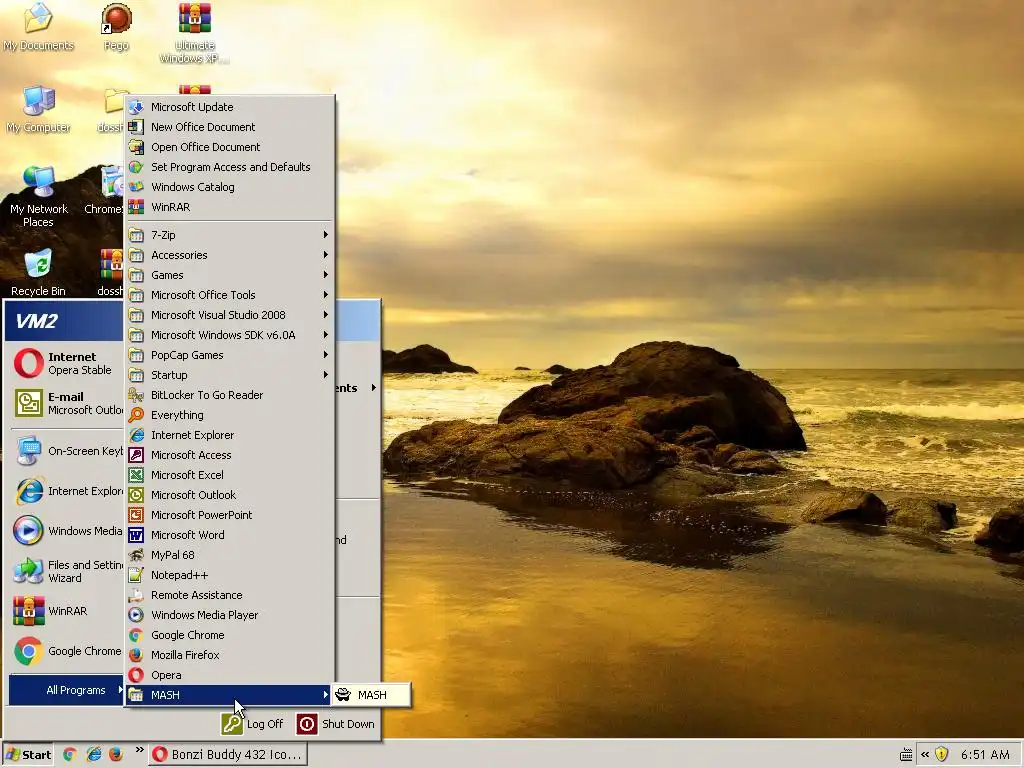The height and width of the screenshot is (768, 1024).
Task: Open Internet Explorer in the programs list
Action: pos(230,435)
